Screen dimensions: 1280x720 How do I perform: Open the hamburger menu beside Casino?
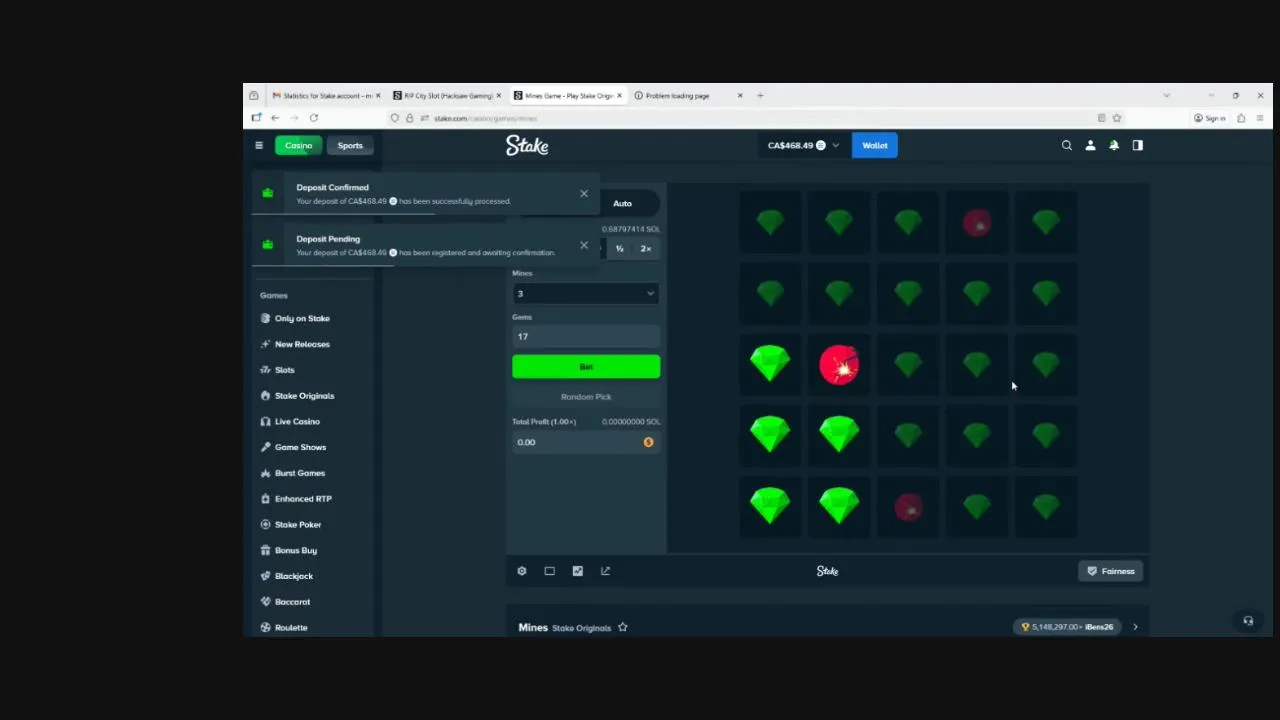259,145
